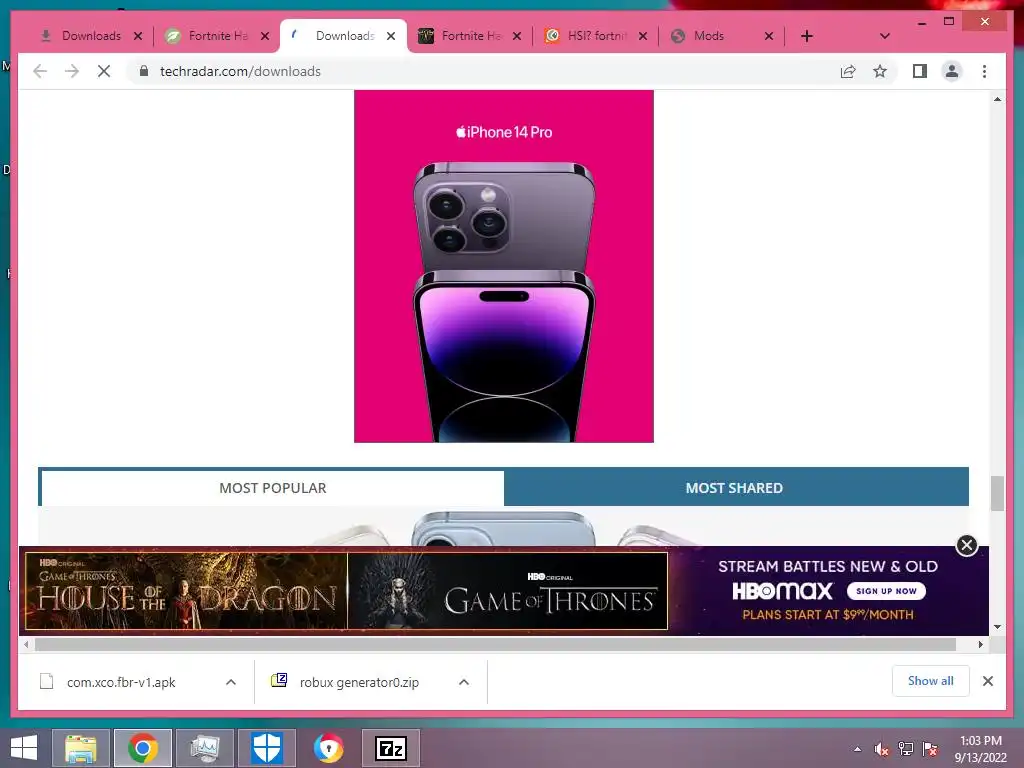Screen dimensions: 1024x768
Task: Click the SIGN UP NOW button
Action: 886,591
